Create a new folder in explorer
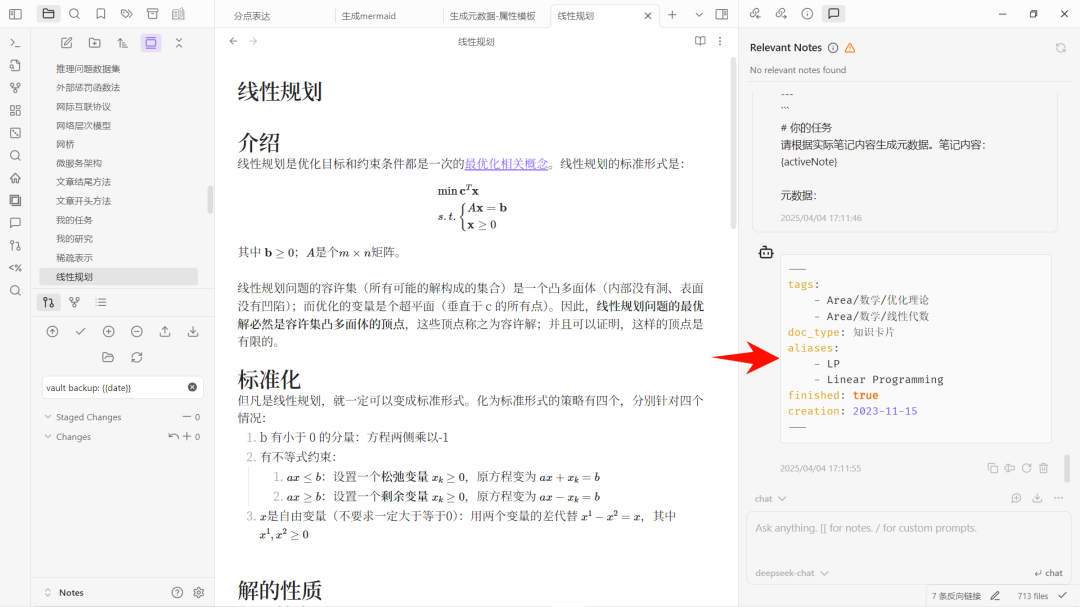1080x607 pixels. [94, 43]
